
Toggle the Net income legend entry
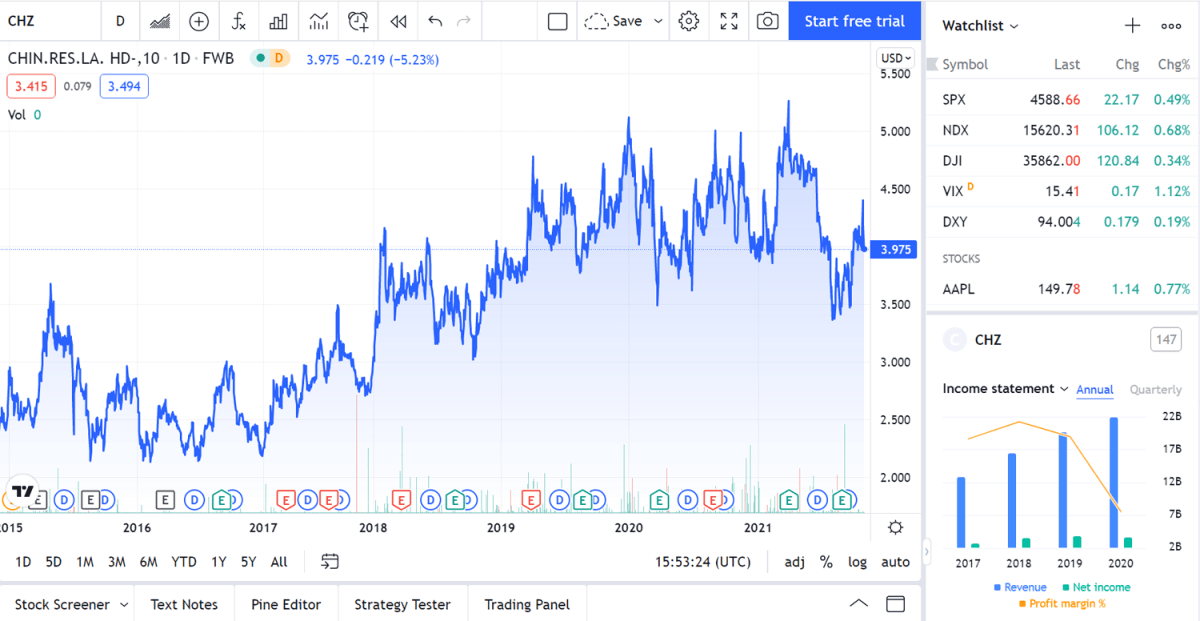(1096, 587)
